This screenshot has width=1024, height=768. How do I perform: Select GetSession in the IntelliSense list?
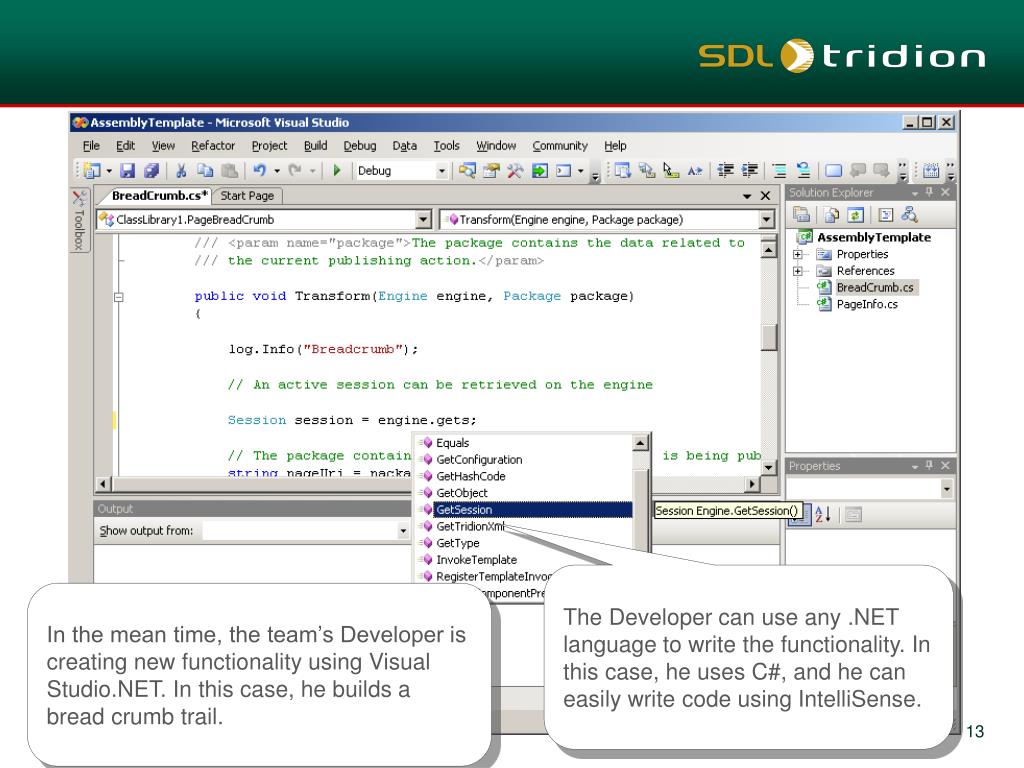(x=526, y=509)
